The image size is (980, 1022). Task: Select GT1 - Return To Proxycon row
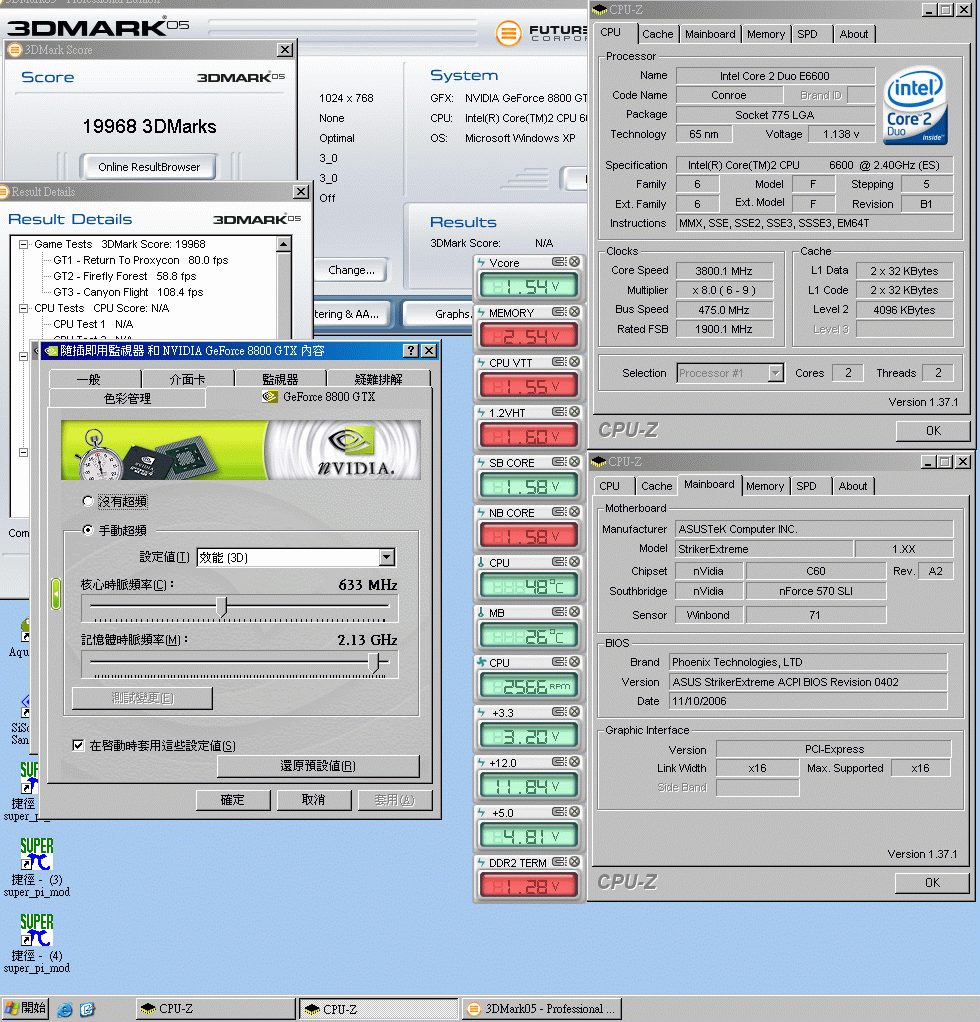(x=141, y=260)
